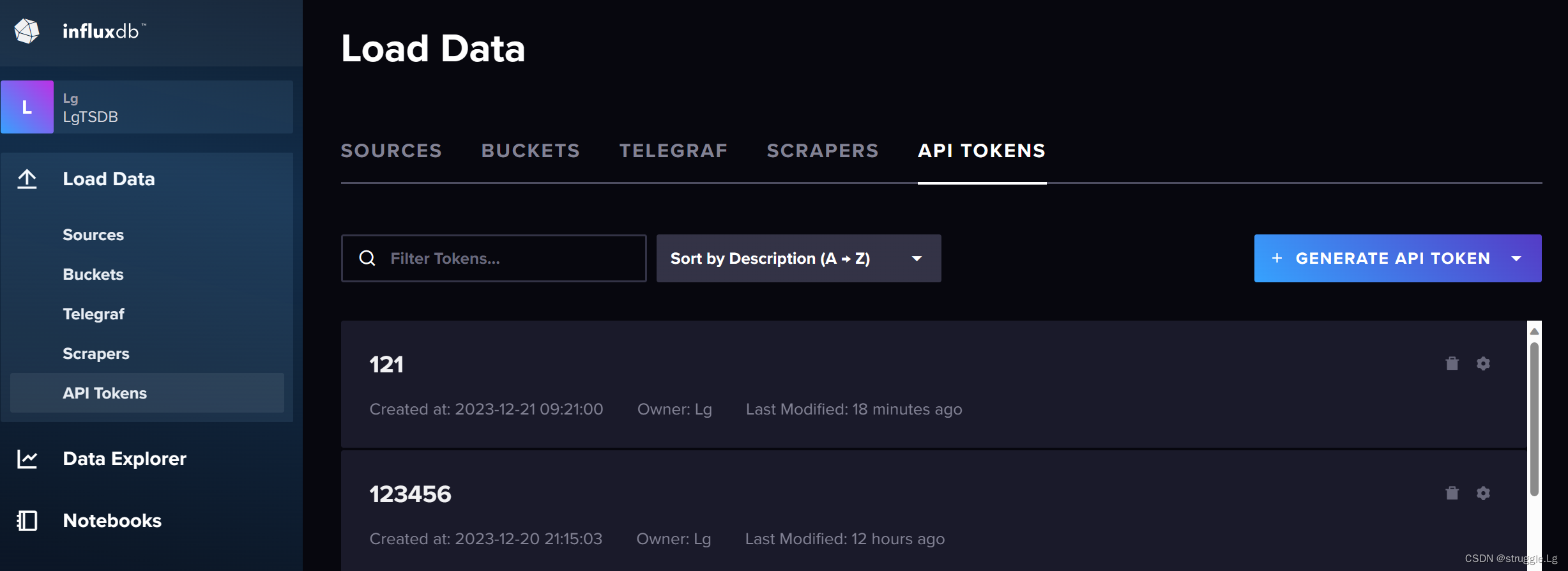Open settings gear for token 123456
1568x571 pixels.
tap(1483, 493)
